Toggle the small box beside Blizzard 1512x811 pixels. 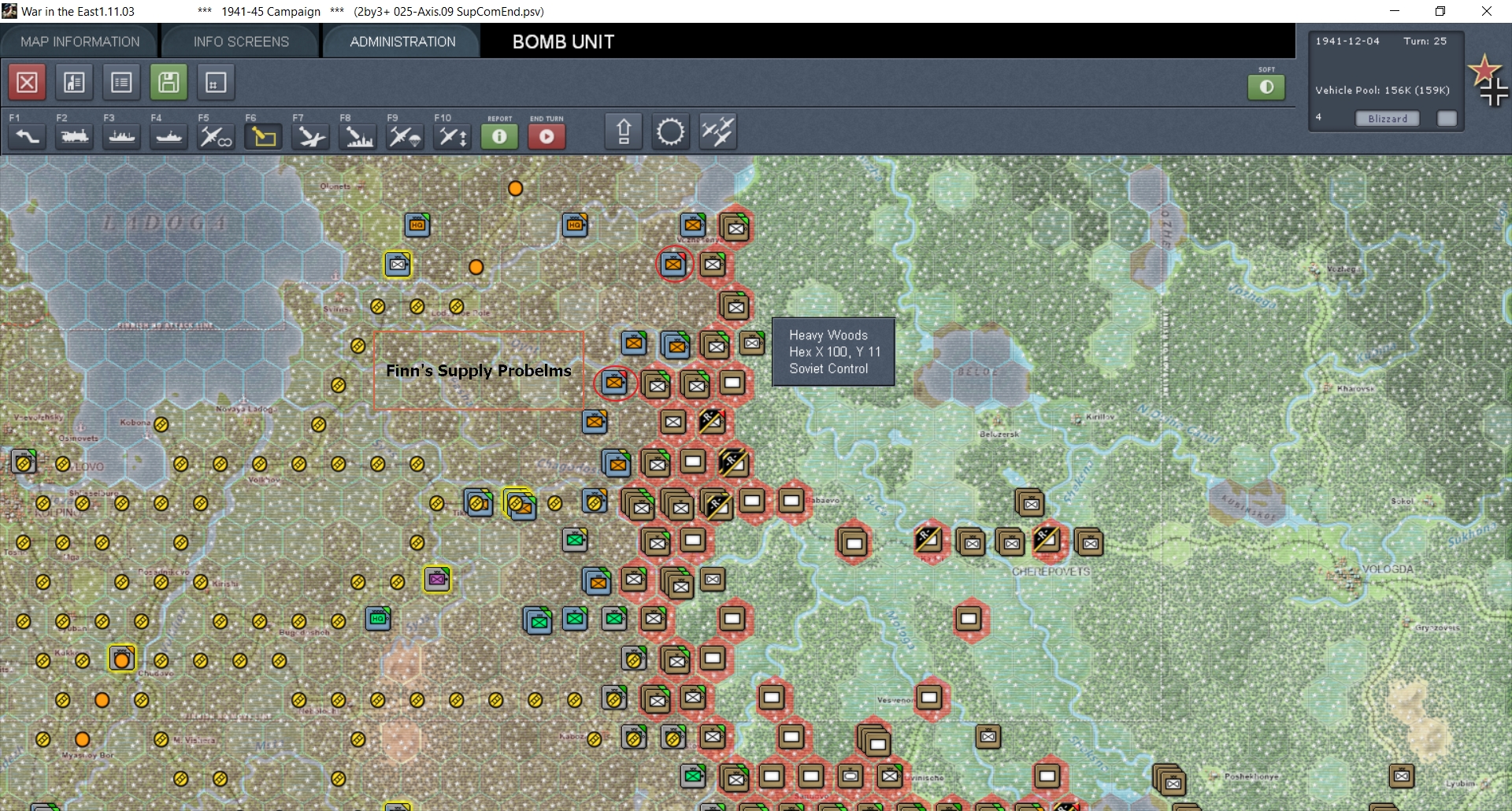click(1447, 118)
